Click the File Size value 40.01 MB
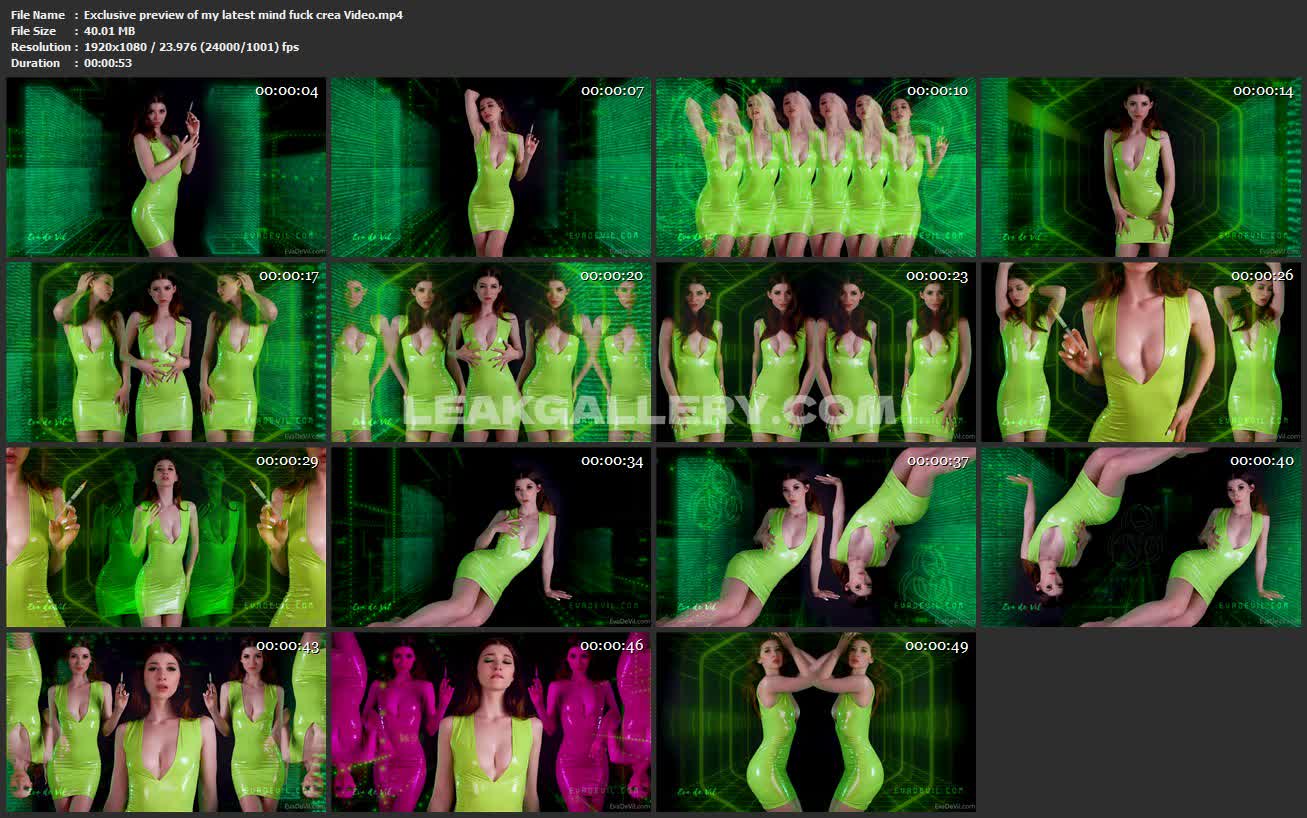 pos(109,31)
